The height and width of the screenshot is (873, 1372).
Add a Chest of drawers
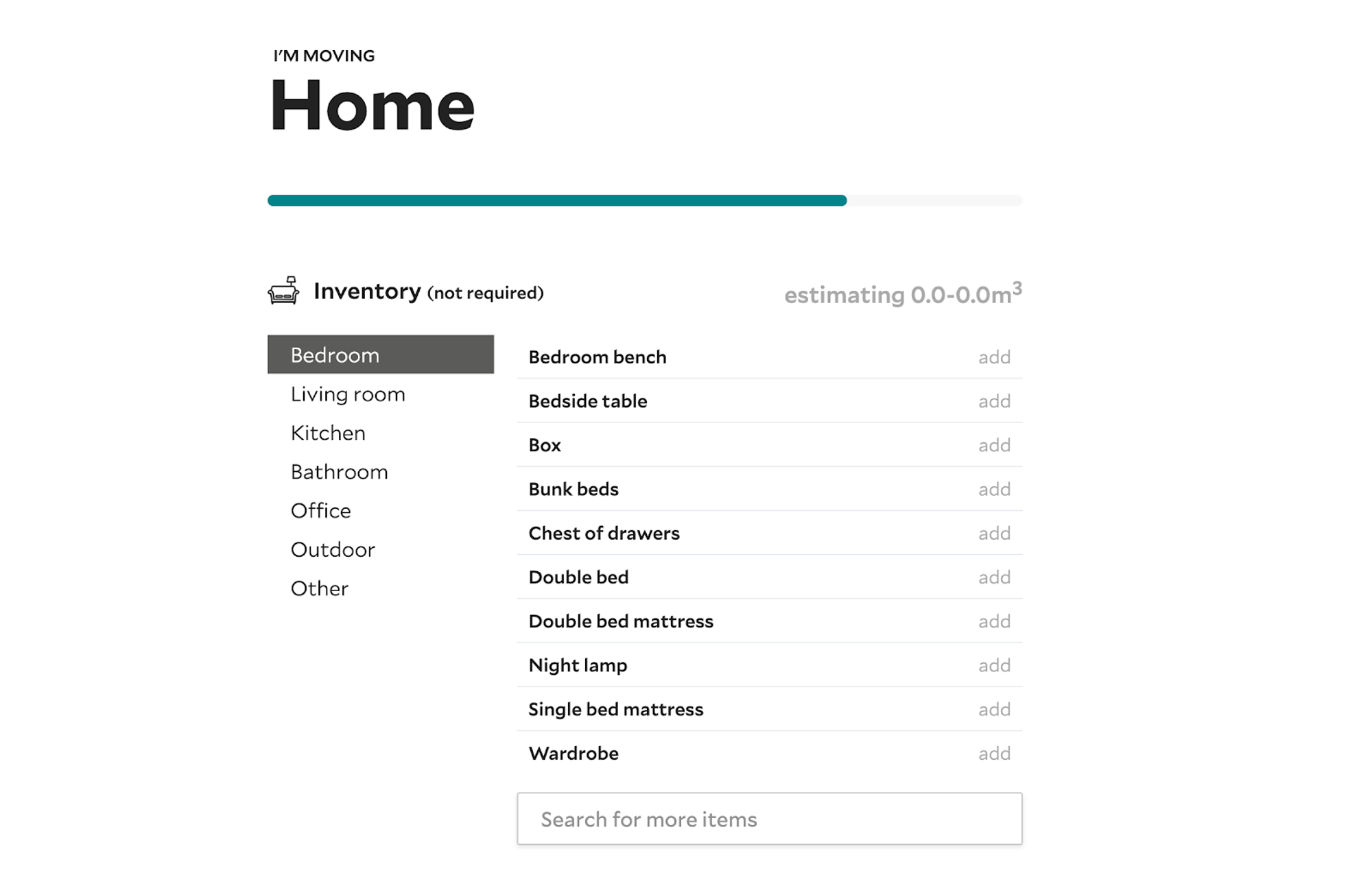click(x=994, y=534)
